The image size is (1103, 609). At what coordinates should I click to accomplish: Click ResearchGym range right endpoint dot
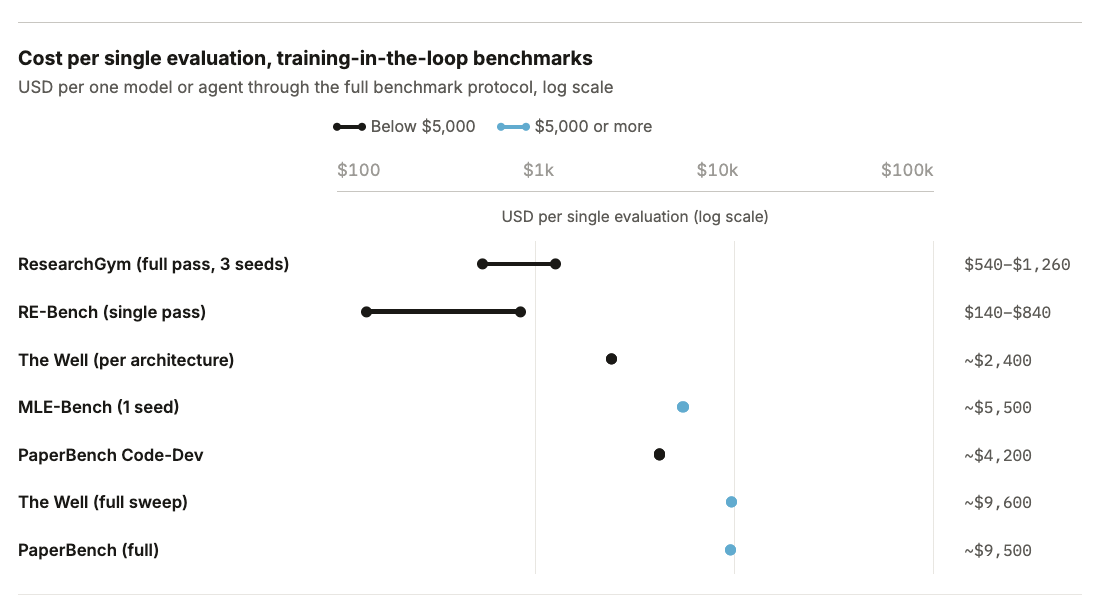[x=555, y=264]
